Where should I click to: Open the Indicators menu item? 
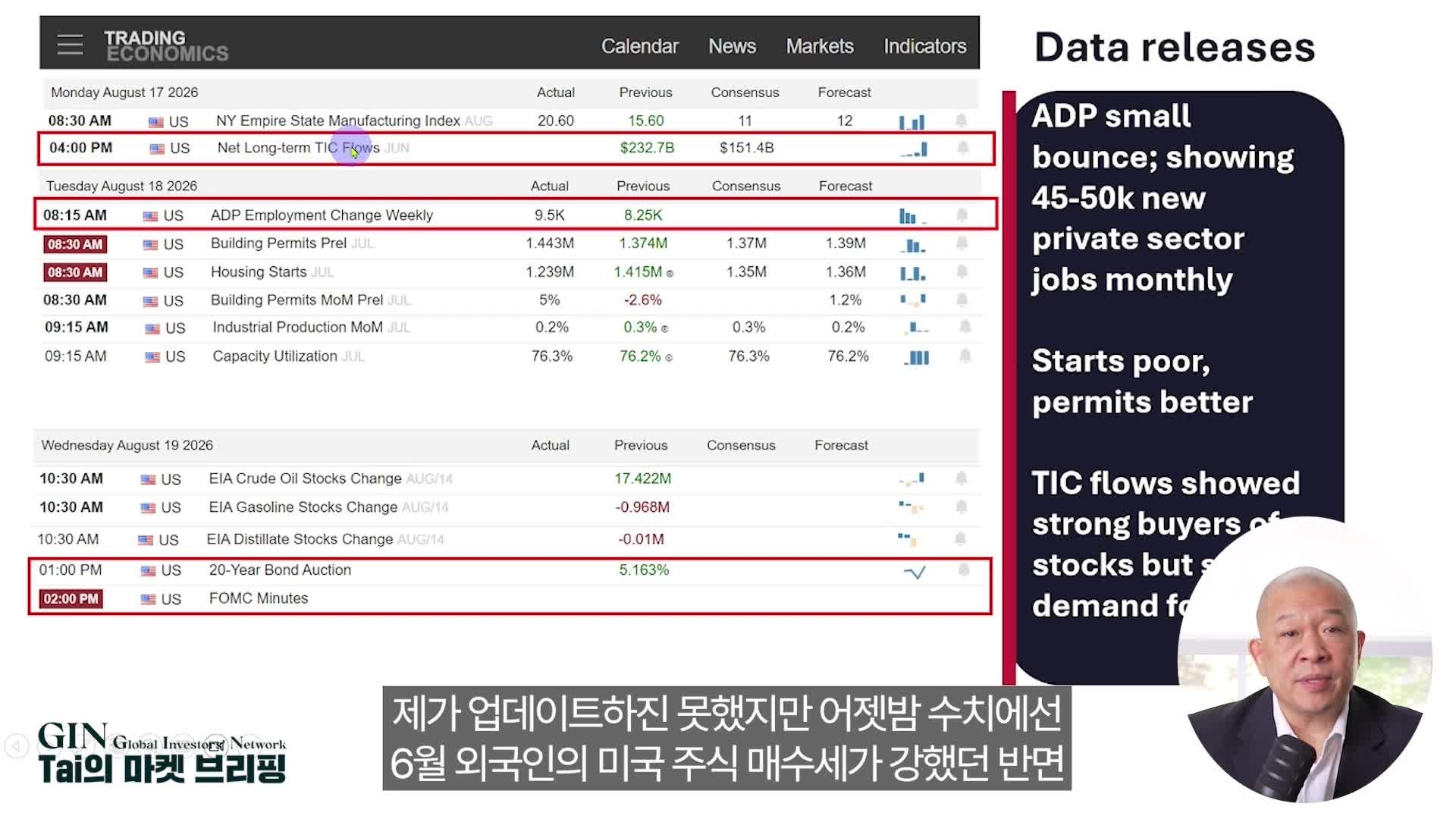tap(924, 46)
